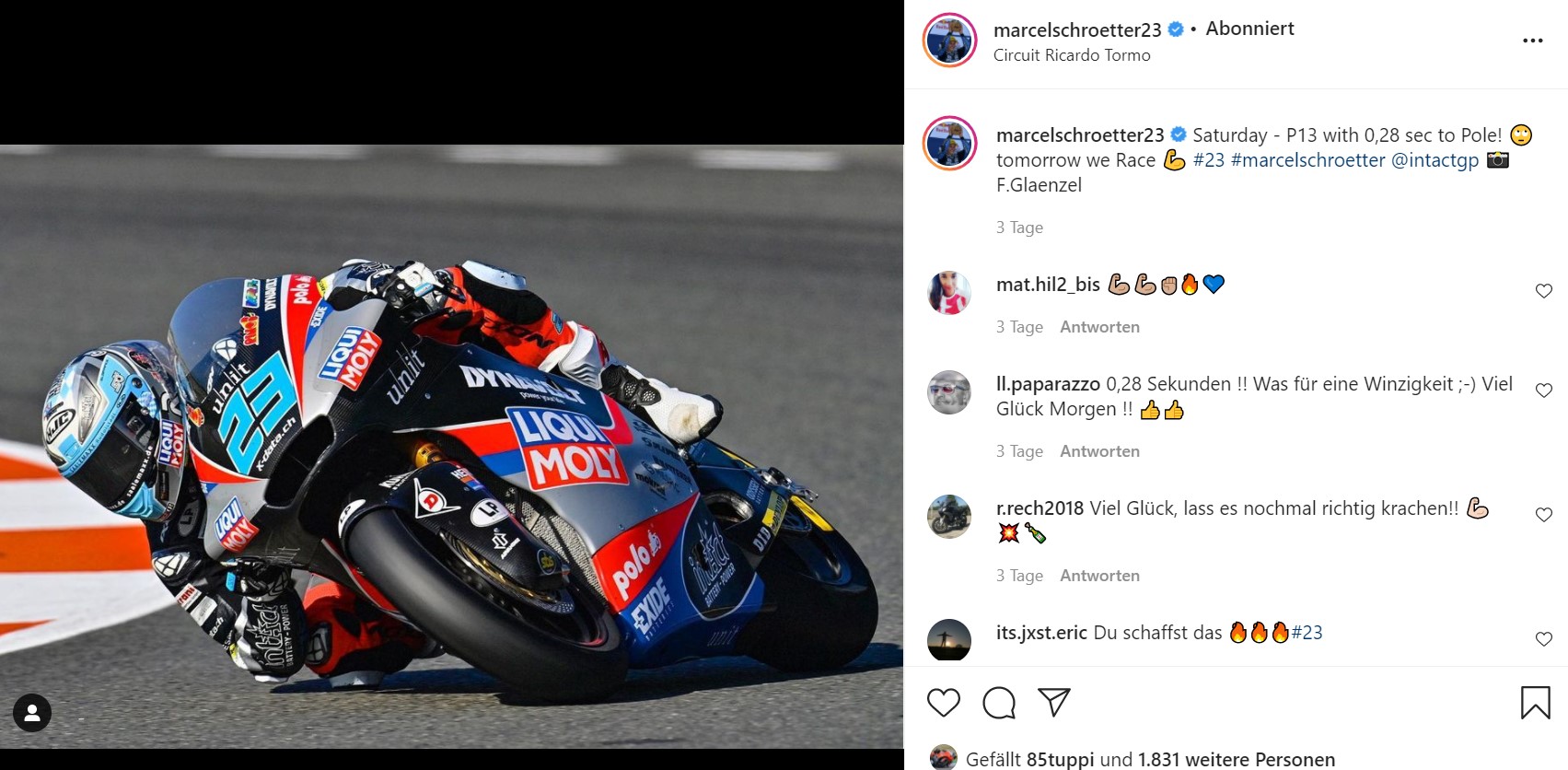This screenshot has width=1568, height=770.
Task: Click the Abonniert following button
Action: coord(1249,29)
